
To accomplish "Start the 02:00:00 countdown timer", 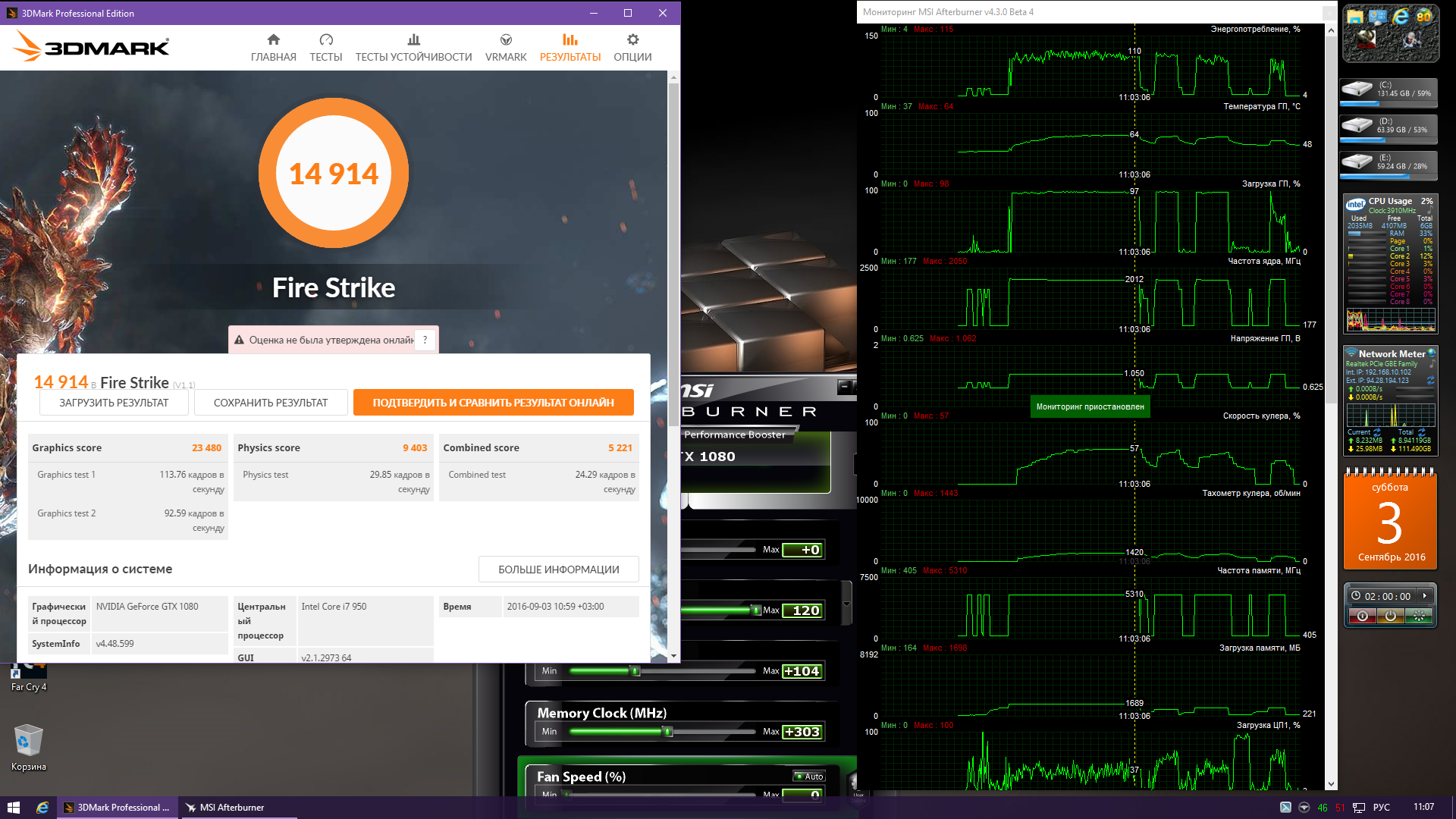I will (x=1425, y=596).
